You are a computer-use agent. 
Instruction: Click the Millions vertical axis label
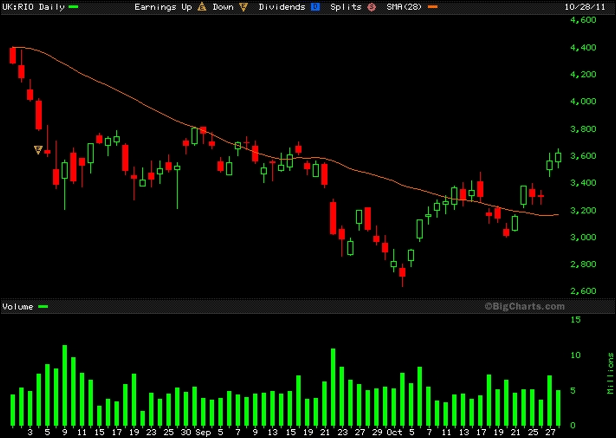point(610,373)
